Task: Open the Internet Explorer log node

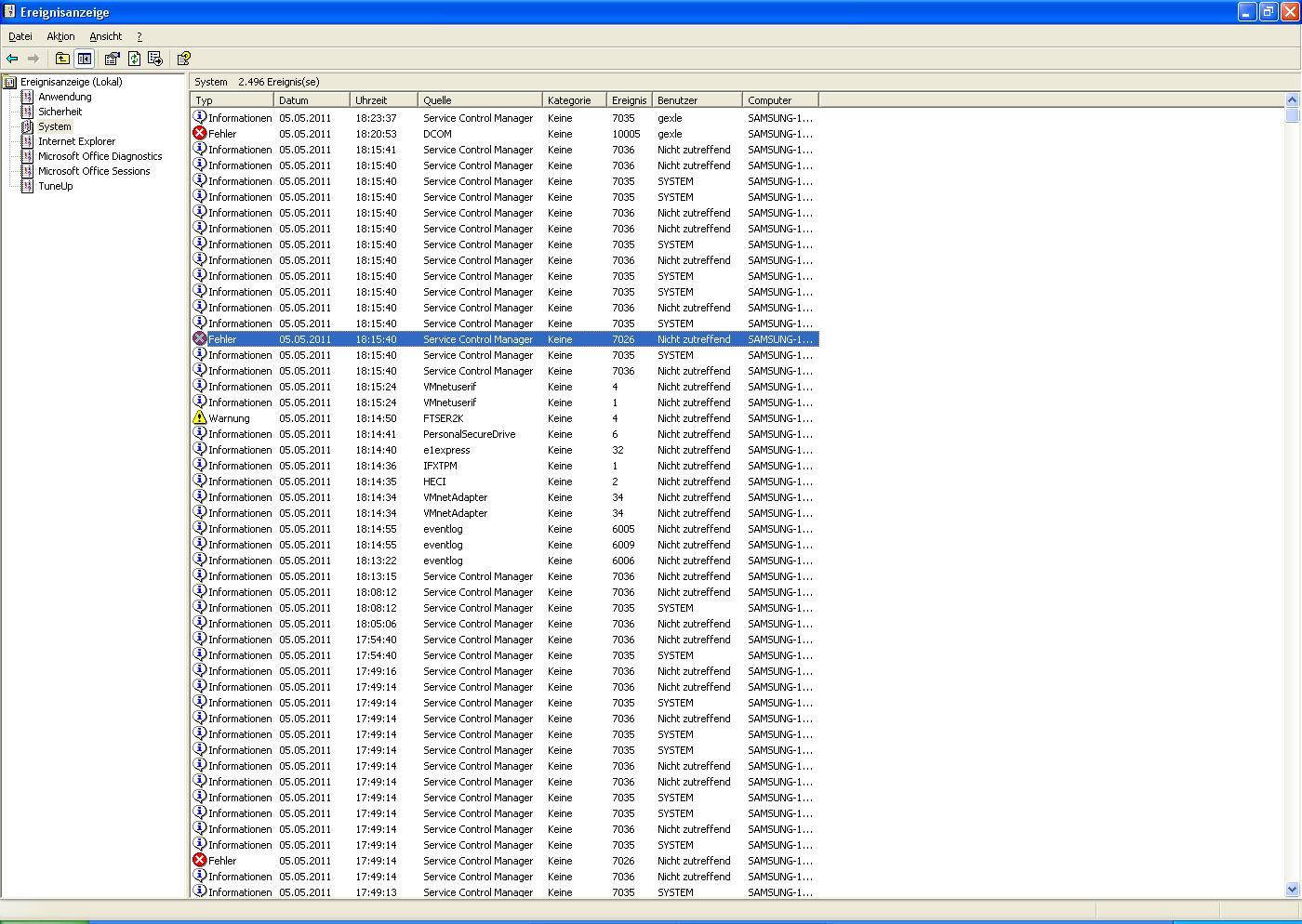Action: tap(76, 141)
